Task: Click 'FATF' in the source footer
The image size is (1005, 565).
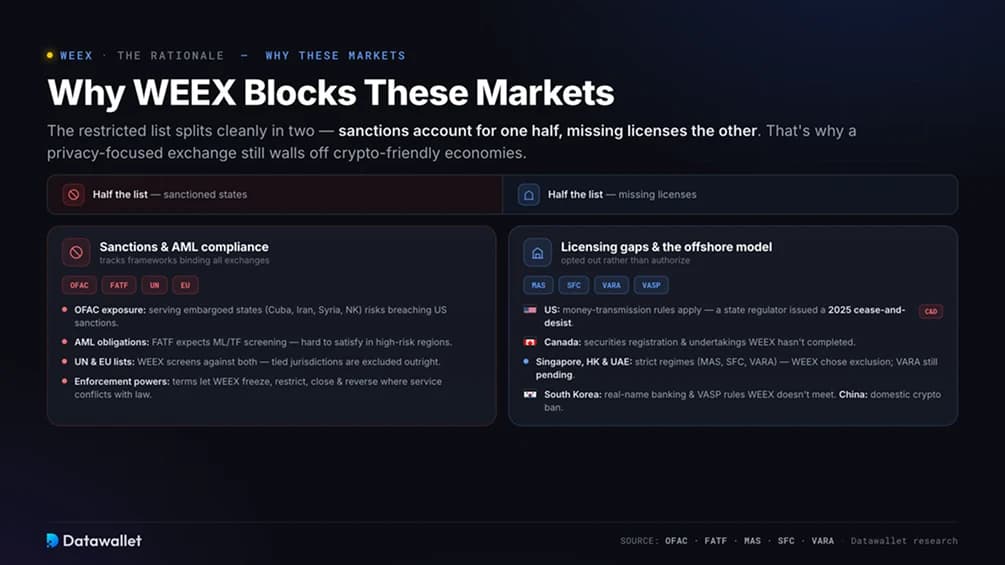Action: [x=715, y=541]
